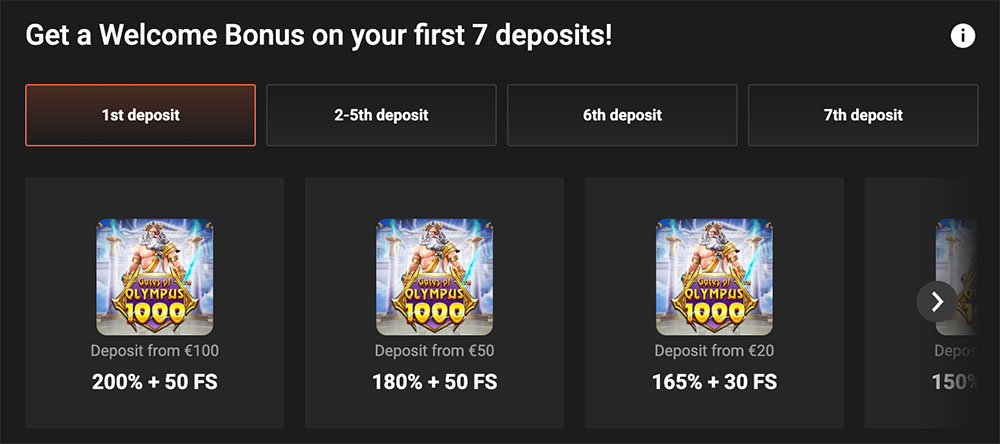
Task: Open the 6th deposit tab
Action: tap(622, 115)
